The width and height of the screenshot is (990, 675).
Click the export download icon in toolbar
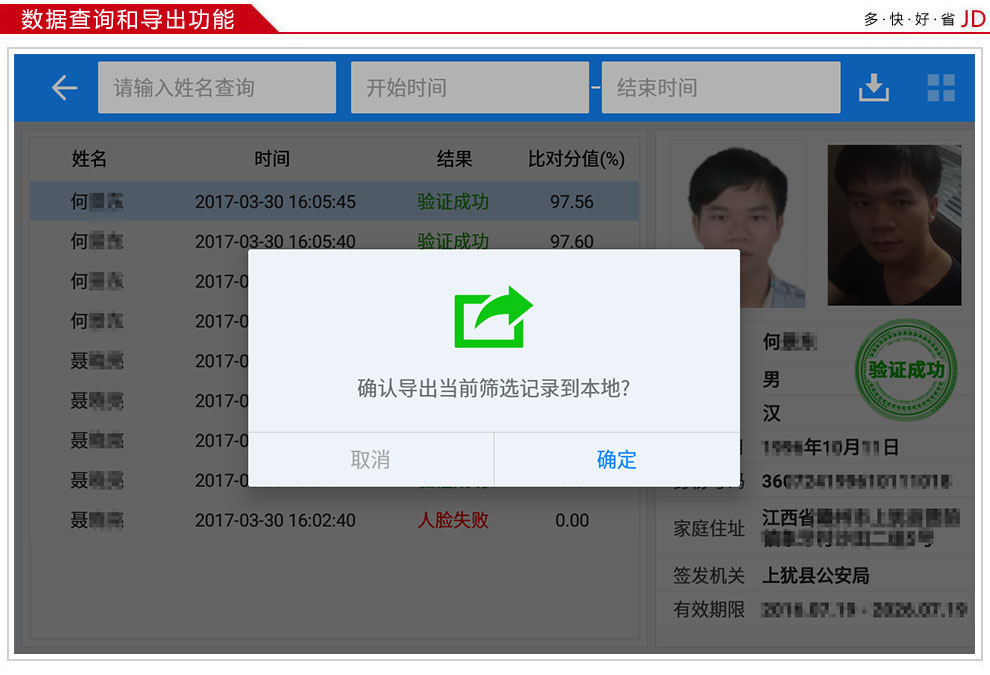[874, 87]
